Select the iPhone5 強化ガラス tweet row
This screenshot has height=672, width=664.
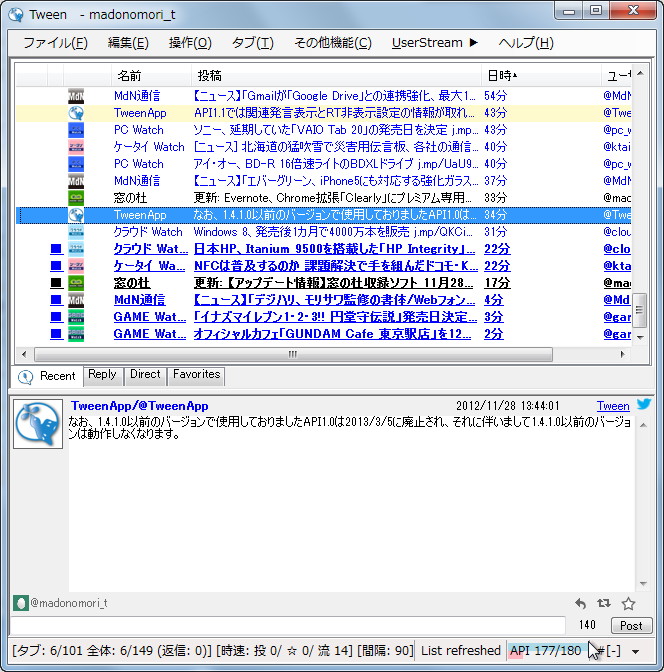tap(324, 181)
